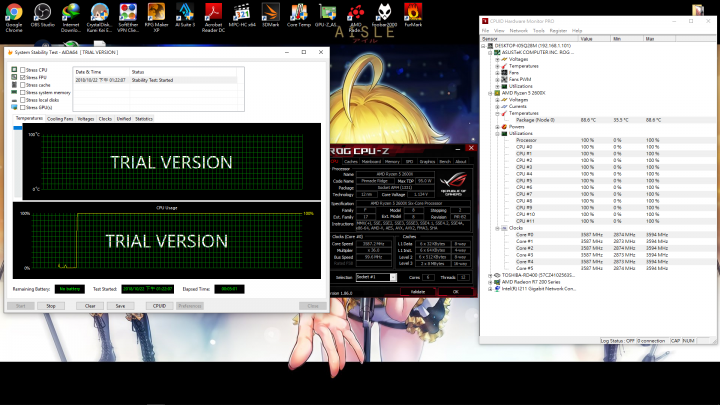Open the Mainboard tab in ROG CPU-Z
The height and width of the screenshot is (405, 720).
coord(371,162)
